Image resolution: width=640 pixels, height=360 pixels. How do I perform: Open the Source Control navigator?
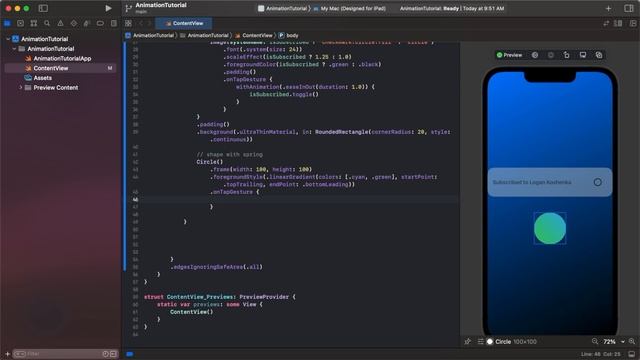point(20,23)
